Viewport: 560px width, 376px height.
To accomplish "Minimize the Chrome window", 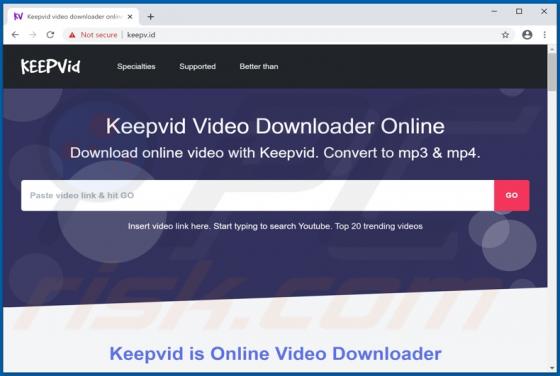I will tap(494, 11).
